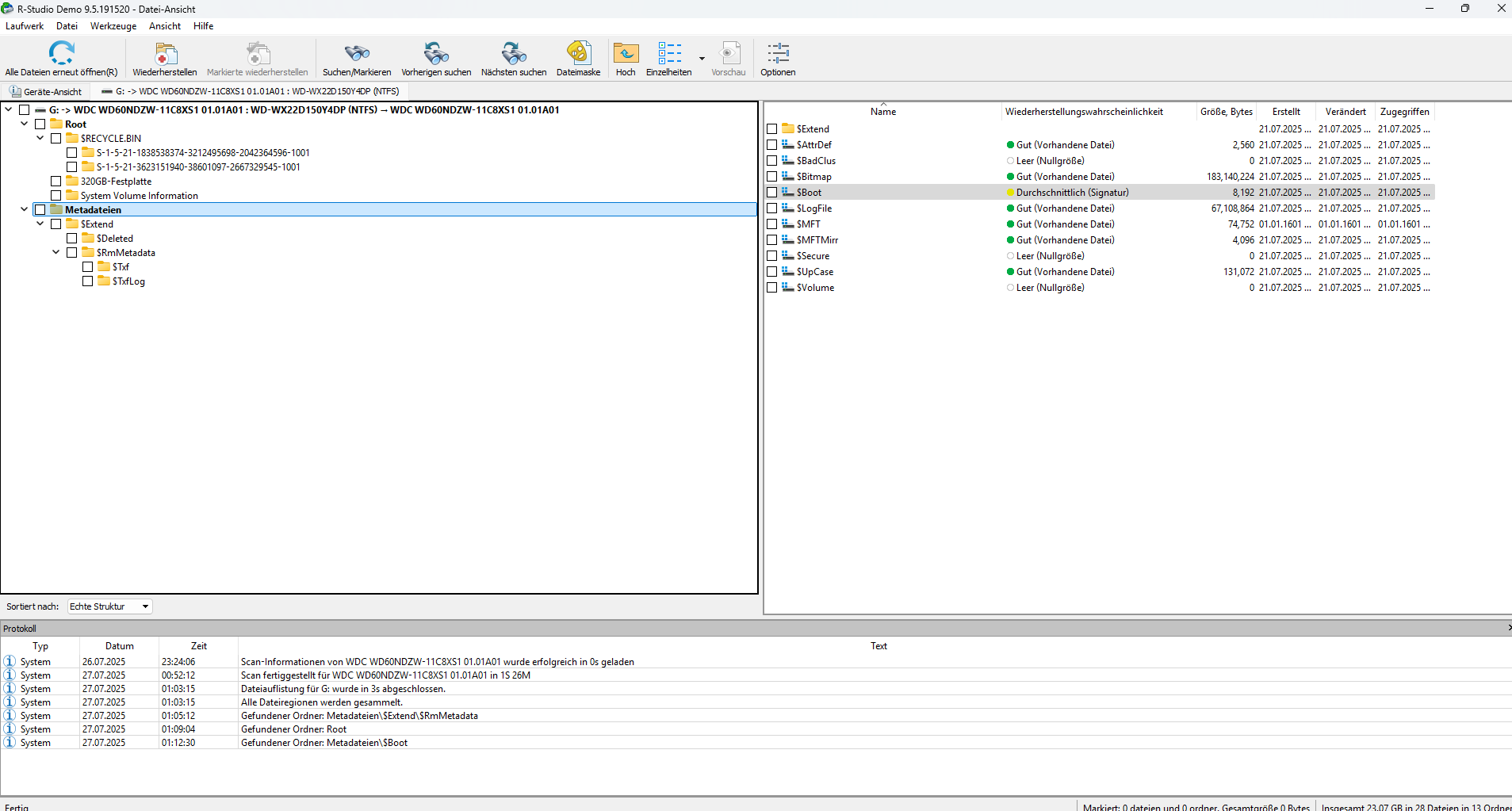This screenshot has height=811, width=1512.
Task: Collapse the $RECYCLE.BIN node
Action: point(40,138)
